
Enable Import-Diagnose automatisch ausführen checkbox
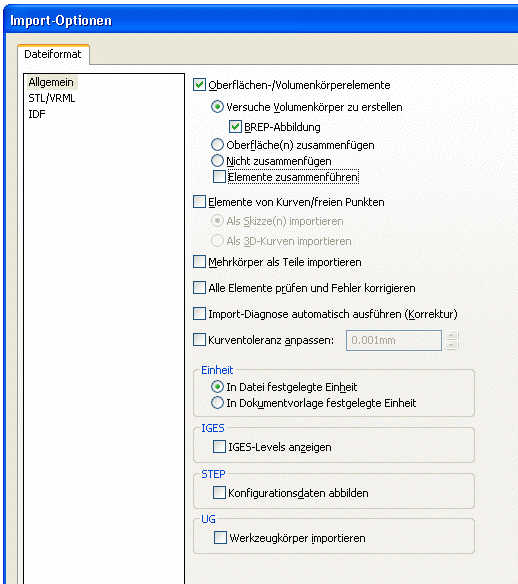coord(199,314)
